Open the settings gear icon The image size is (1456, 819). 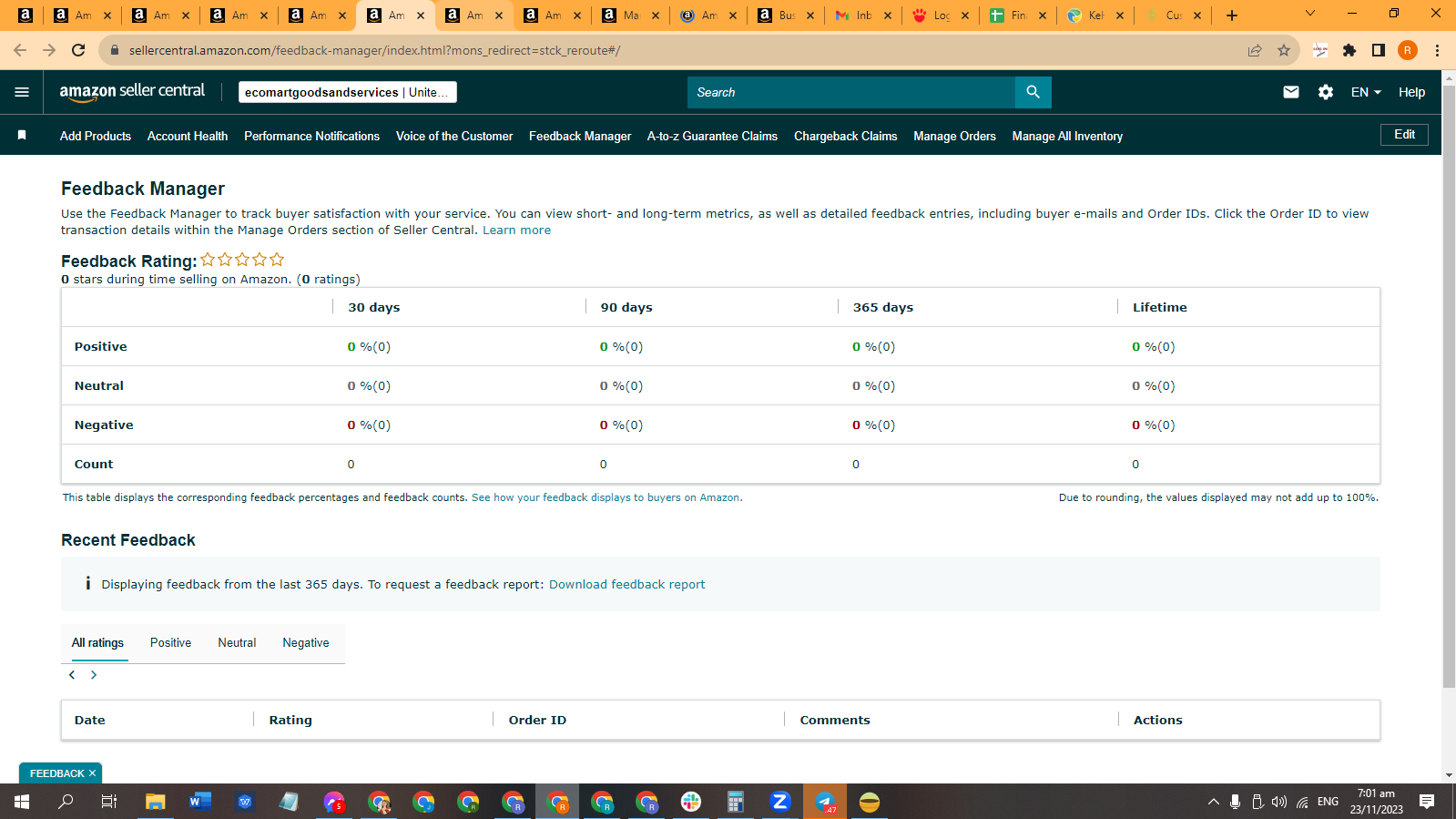click(1326, 92)
